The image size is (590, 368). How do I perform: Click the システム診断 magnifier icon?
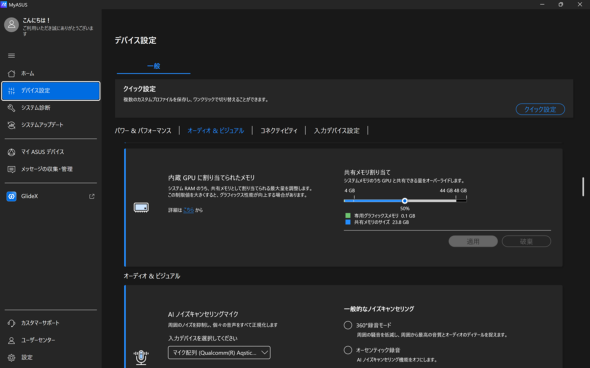click(11, 108)
